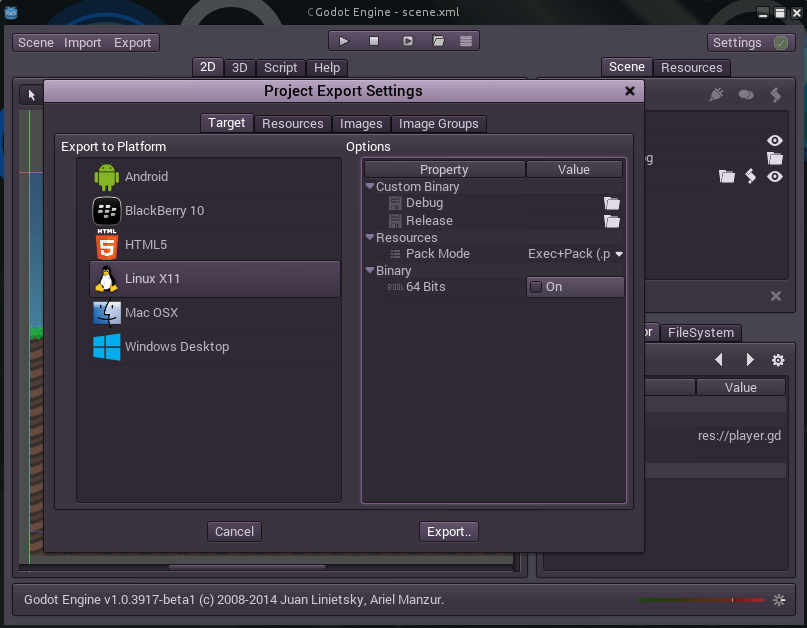Click Export.. button
The width and height of the screenshot is (807, 628).
(449, 531)
